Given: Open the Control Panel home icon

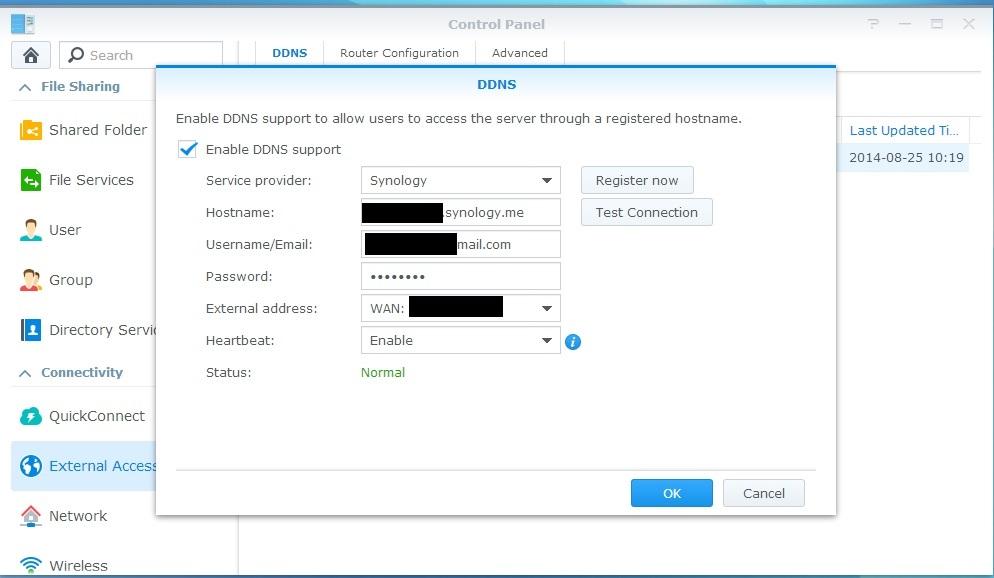Looking at the screenshot, I should (x=30, y=55).
